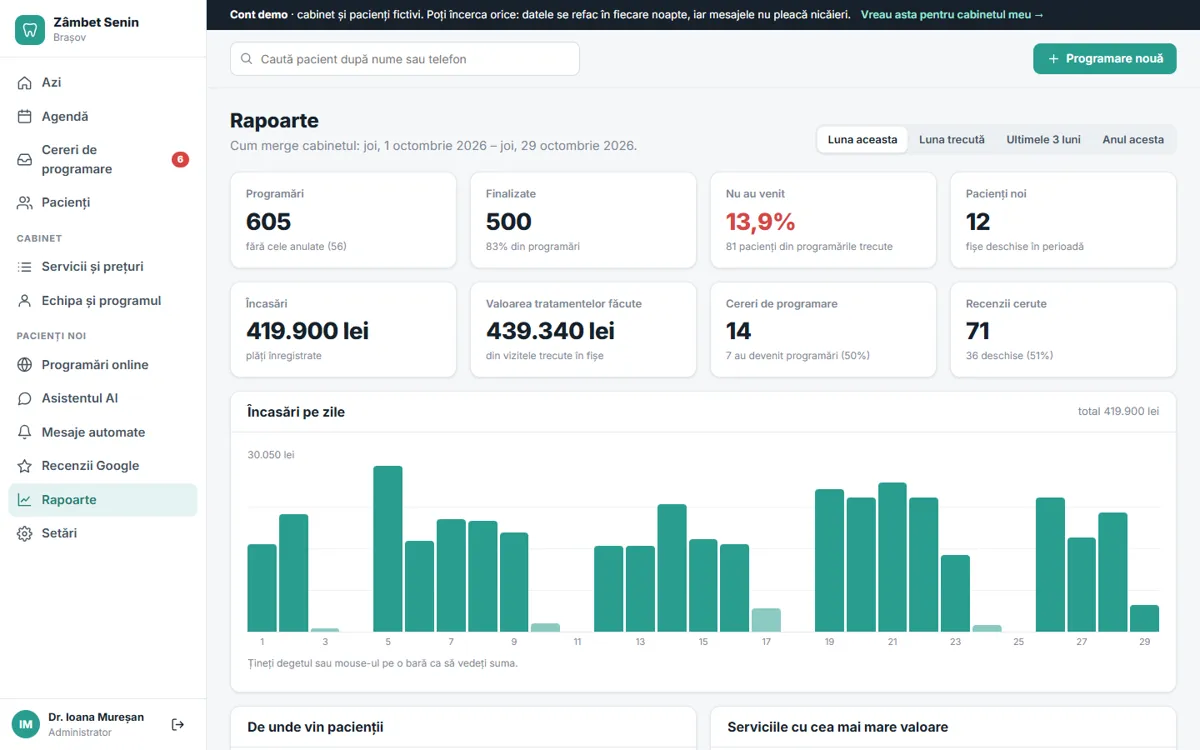Go to the Pacienți label in the sidebar
The width and height of the screenshot is (1200, 750).
pos(66,203)
